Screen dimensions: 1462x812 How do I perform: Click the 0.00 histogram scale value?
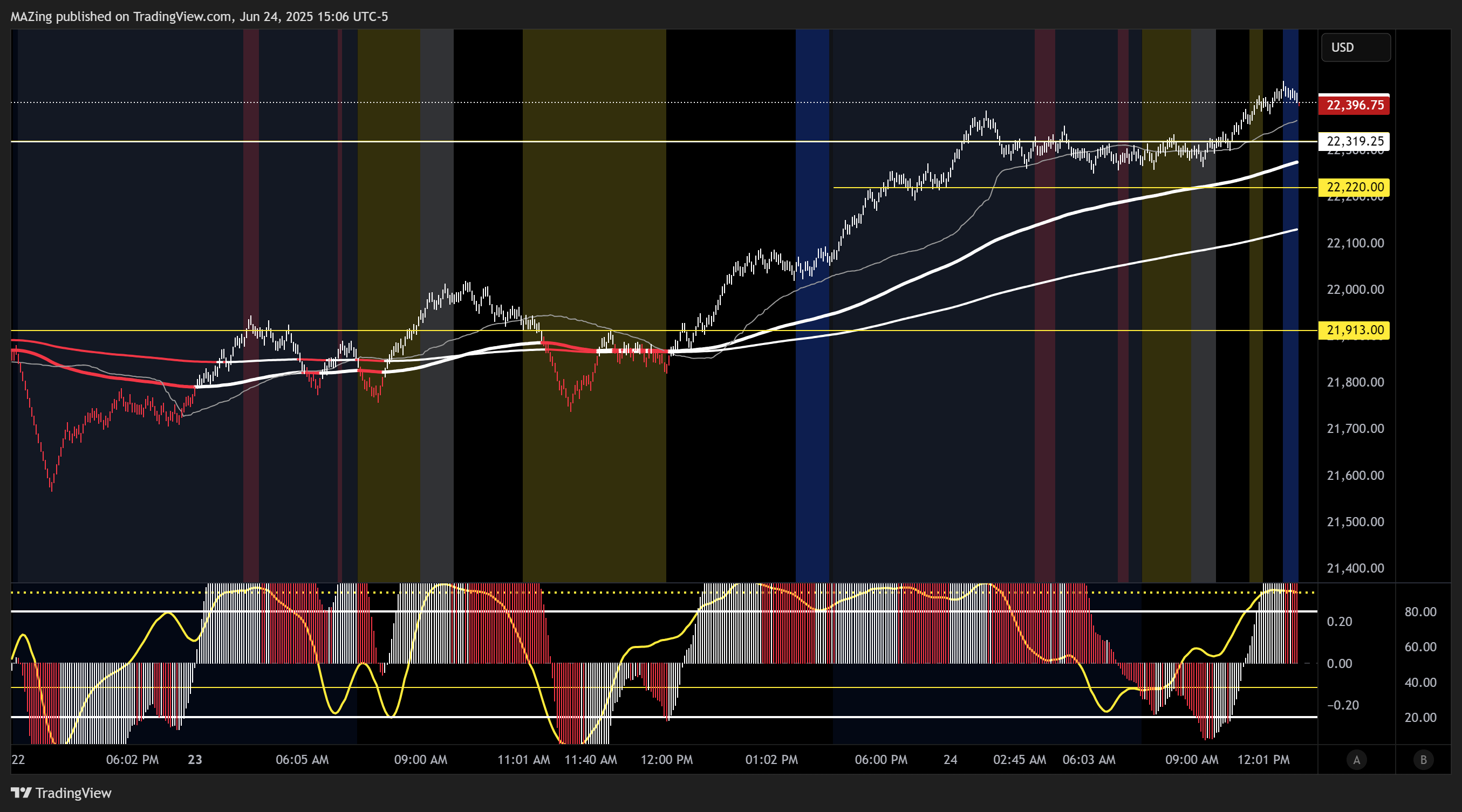(1340, 663)
